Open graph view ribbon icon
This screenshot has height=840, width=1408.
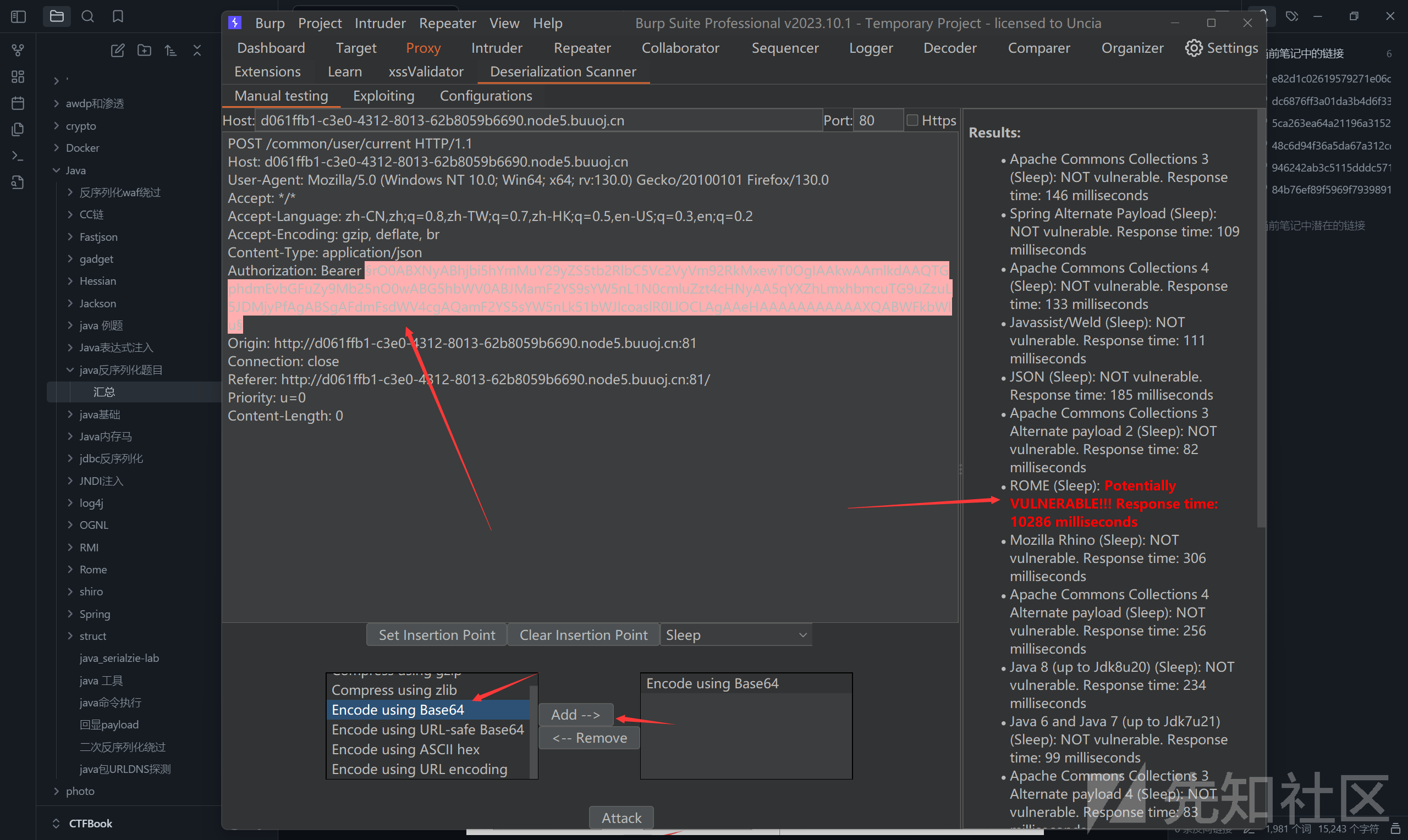pos(18,51)
